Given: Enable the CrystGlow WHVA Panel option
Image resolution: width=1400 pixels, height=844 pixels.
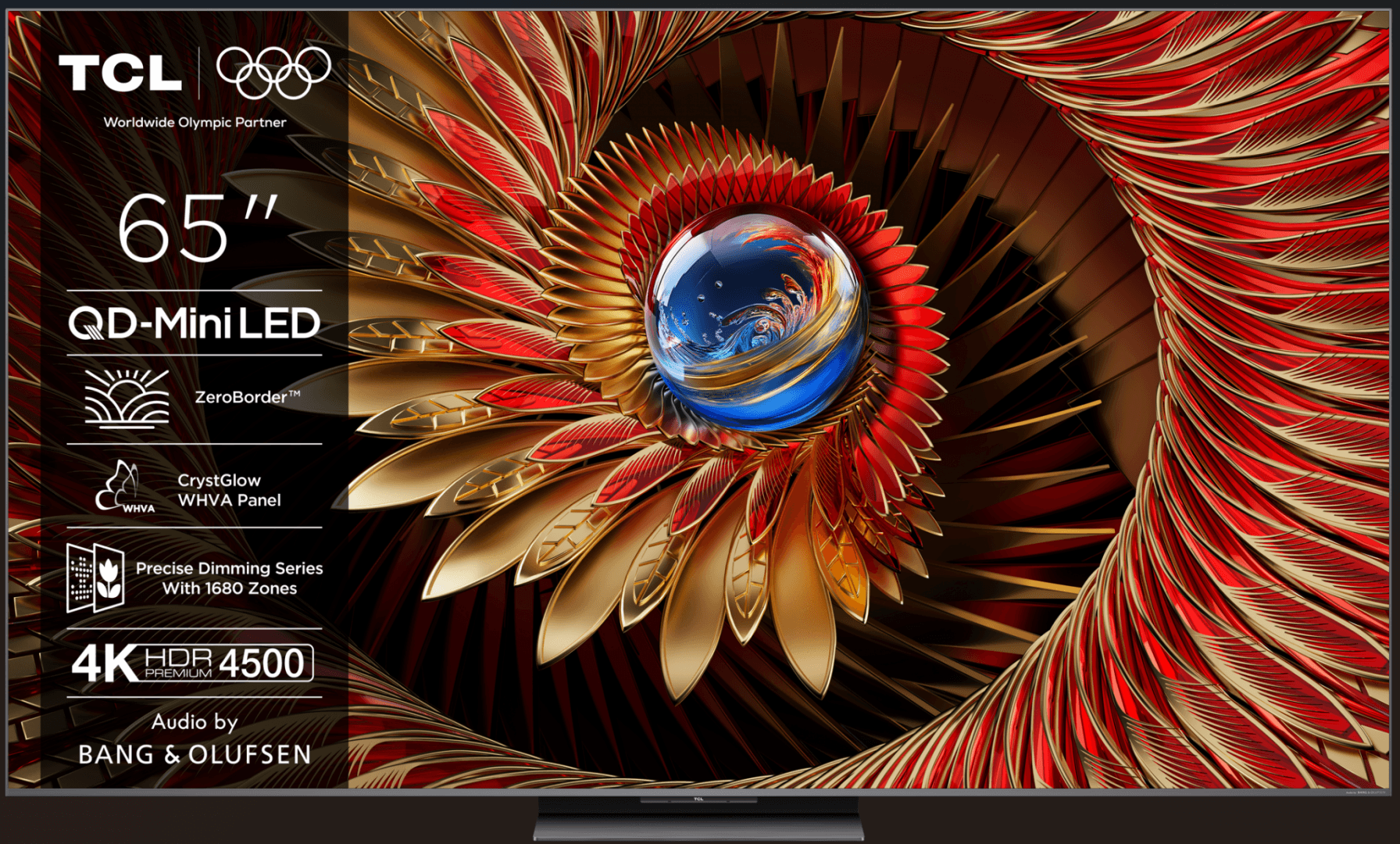Looking at the screenshot, I should pyautogui.click(x=227, y=490).
